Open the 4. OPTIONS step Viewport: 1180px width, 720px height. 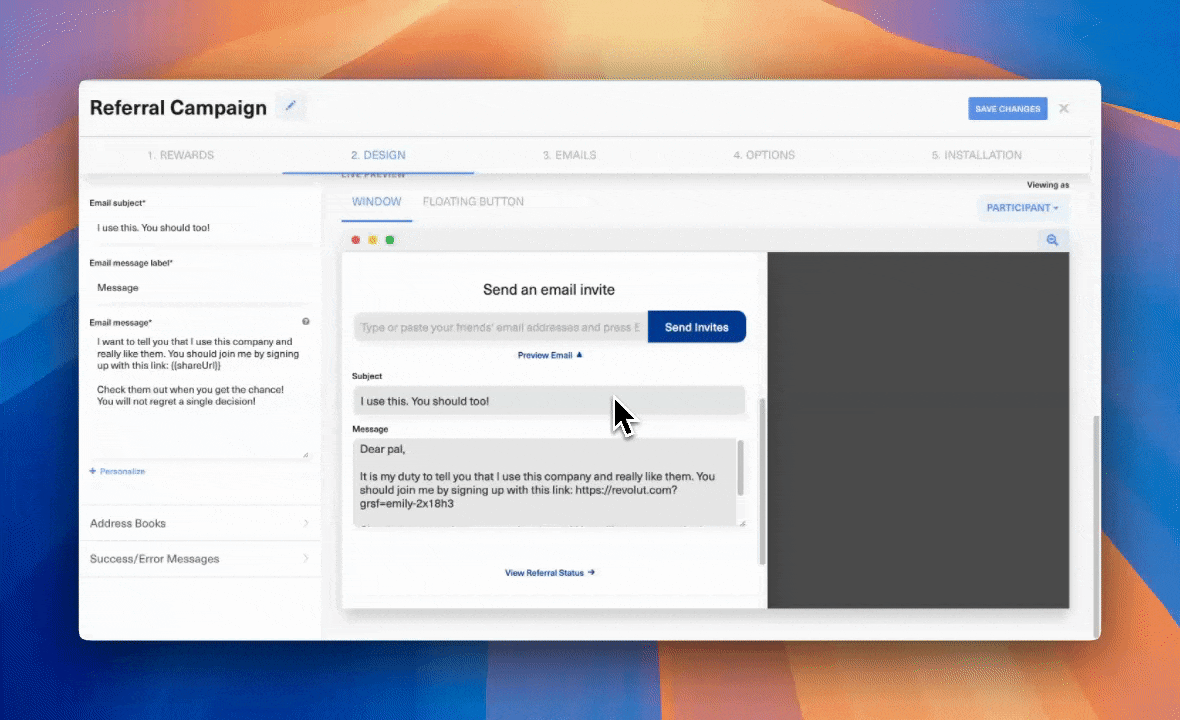point(763,155)
